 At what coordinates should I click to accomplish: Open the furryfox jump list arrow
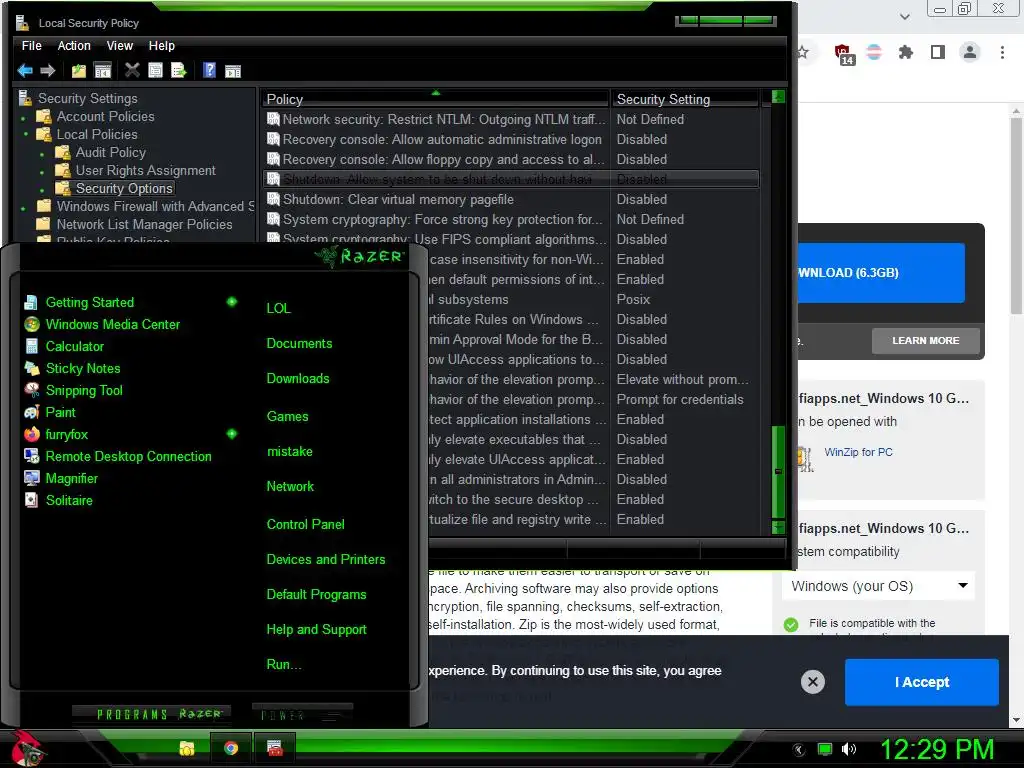pos(232,434)
